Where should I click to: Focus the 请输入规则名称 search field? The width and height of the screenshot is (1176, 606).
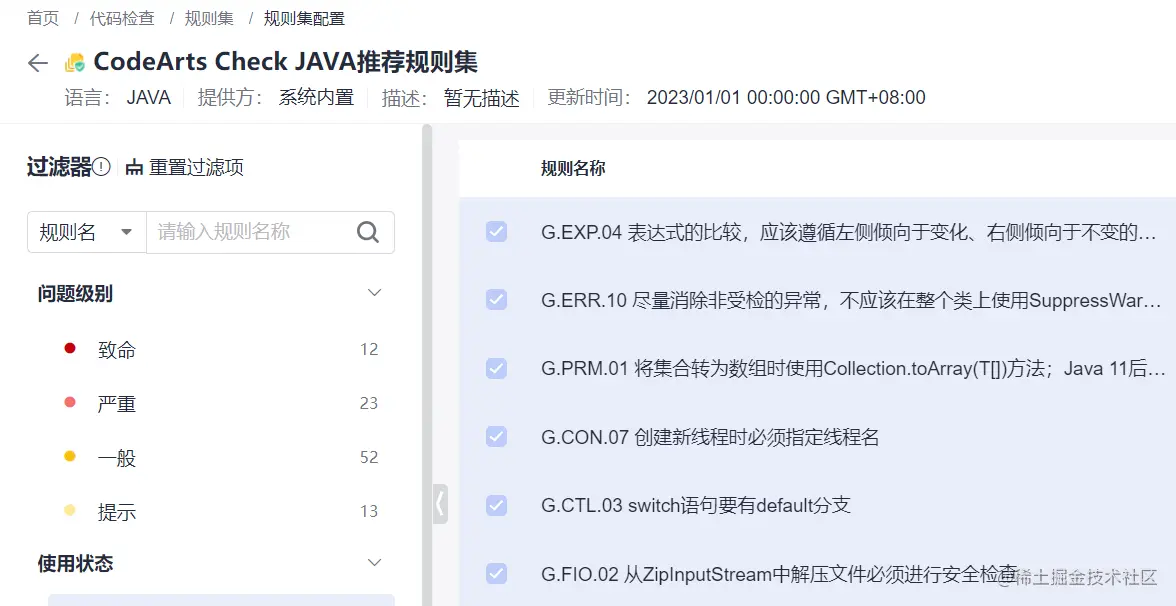[250, 232]
